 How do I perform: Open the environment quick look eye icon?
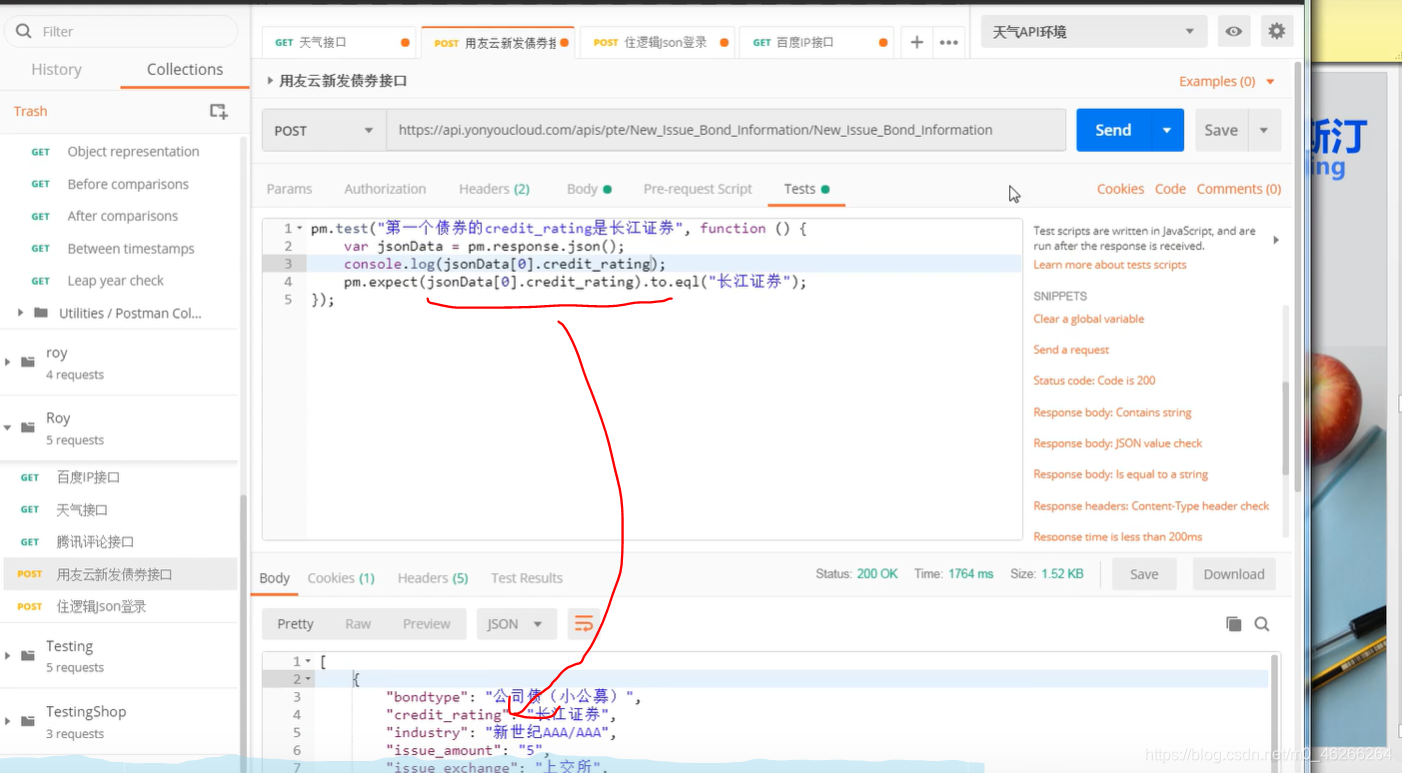(x=1234, y=31)
